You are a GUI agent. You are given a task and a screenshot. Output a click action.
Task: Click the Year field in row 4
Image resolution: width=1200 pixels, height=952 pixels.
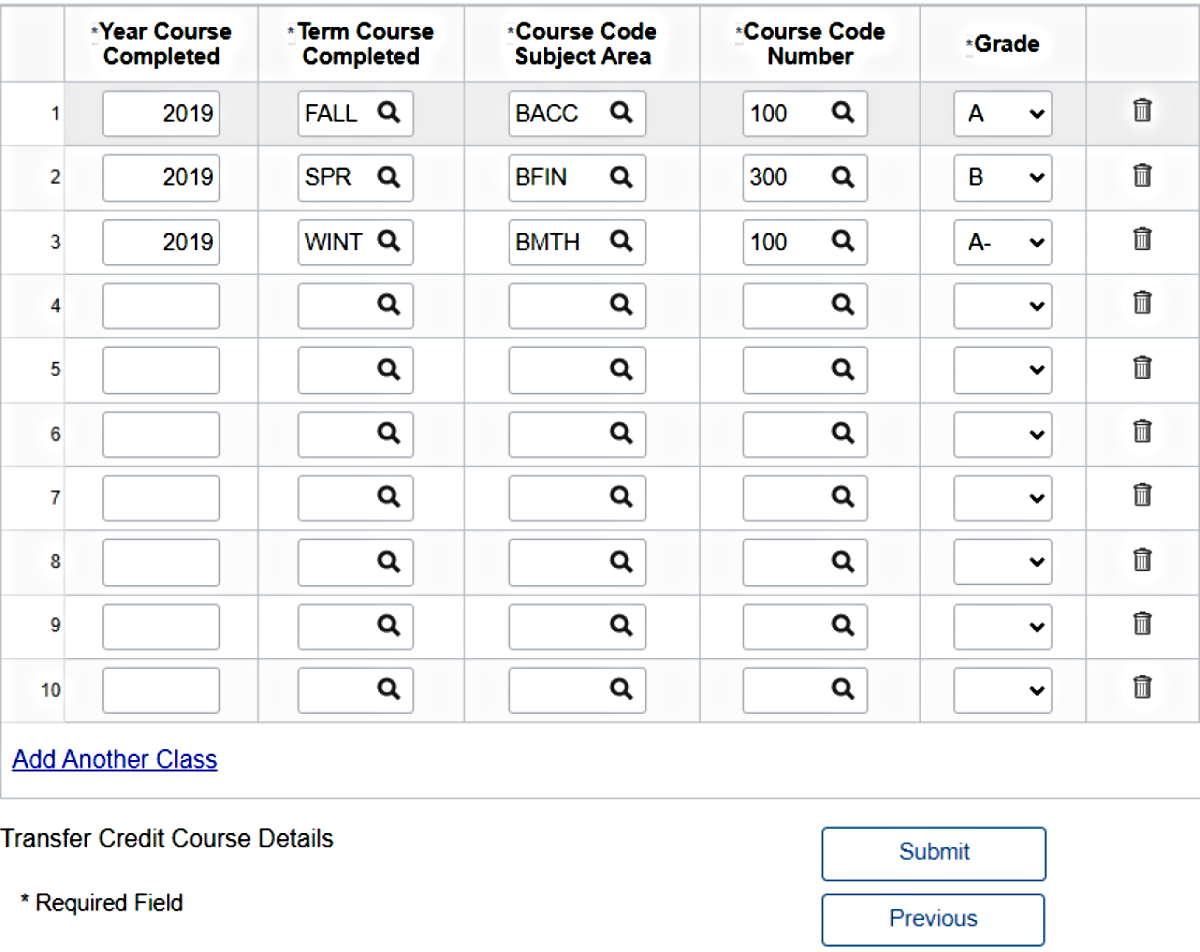coord(161,306)
